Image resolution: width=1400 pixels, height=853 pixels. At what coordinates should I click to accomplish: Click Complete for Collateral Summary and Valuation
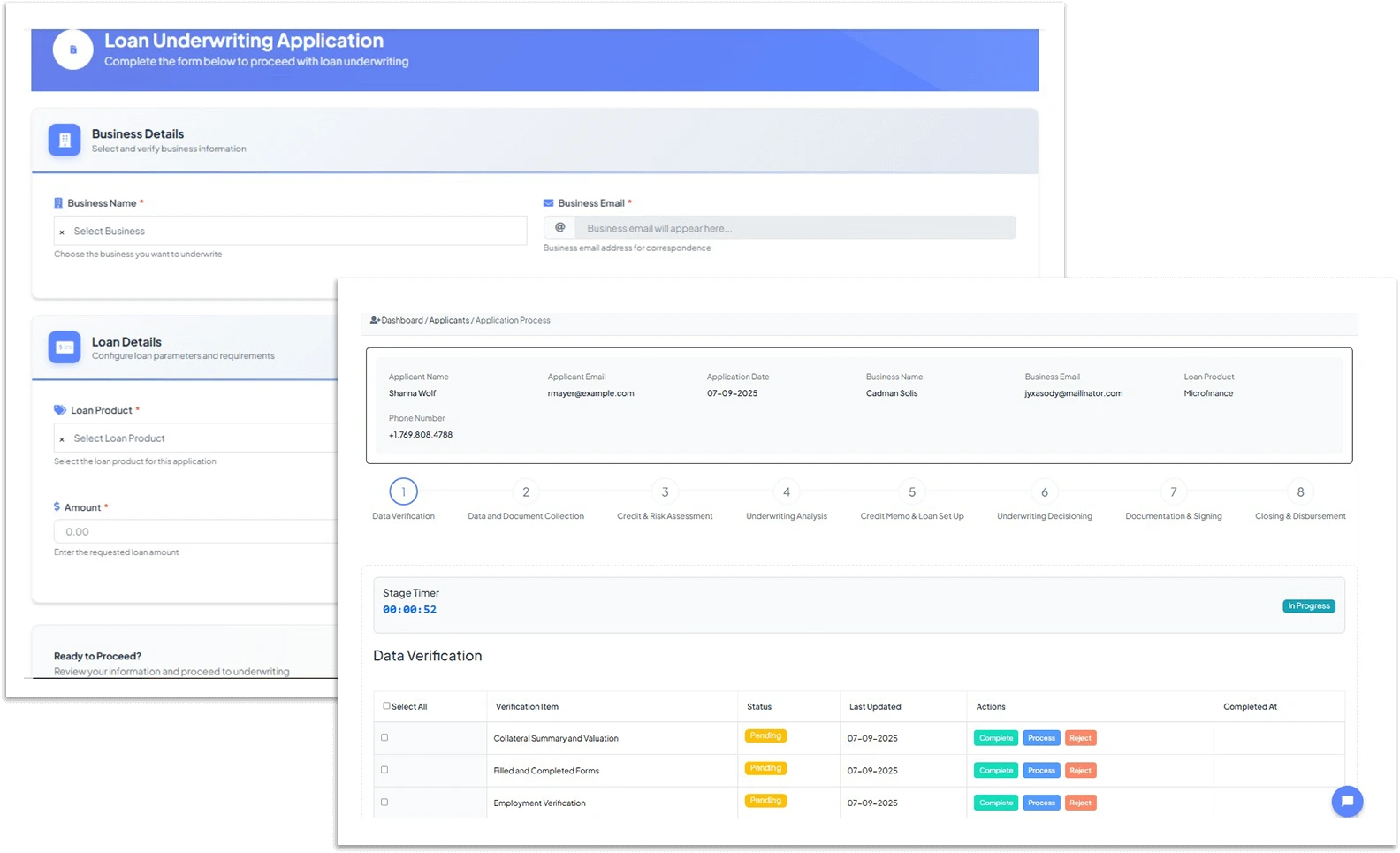tap(996, 738)
